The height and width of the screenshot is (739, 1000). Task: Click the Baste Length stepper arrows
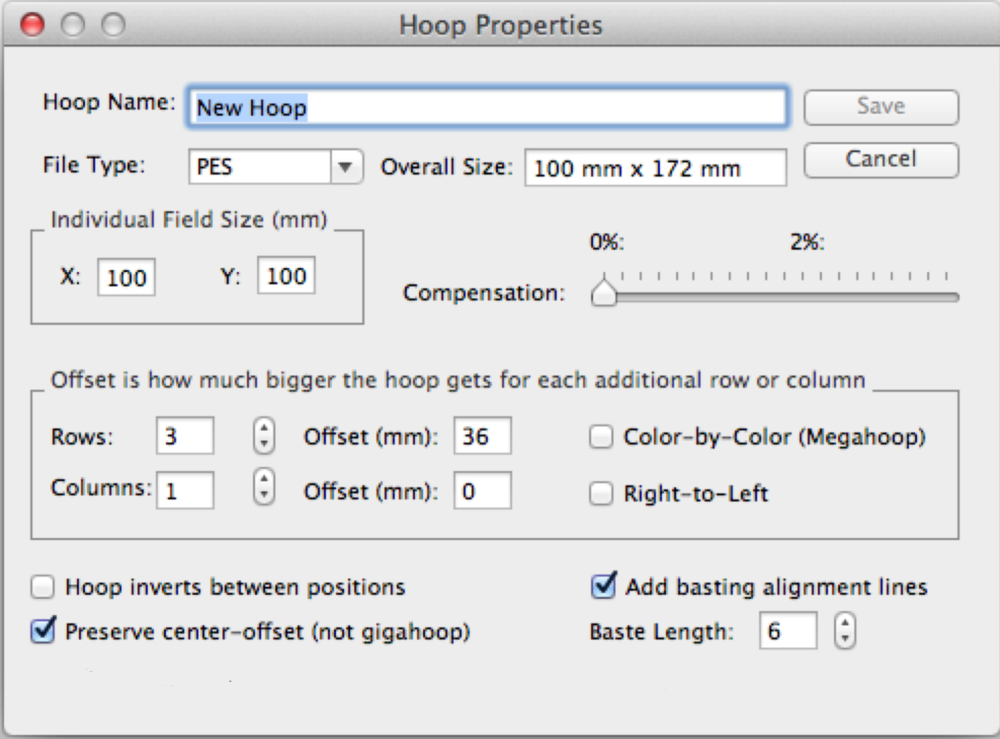(845, 632)
